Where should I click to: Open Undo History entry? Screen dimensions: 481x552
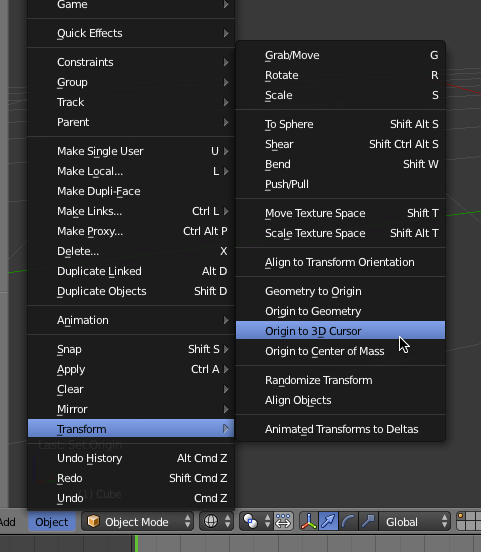tap(131, 458)
